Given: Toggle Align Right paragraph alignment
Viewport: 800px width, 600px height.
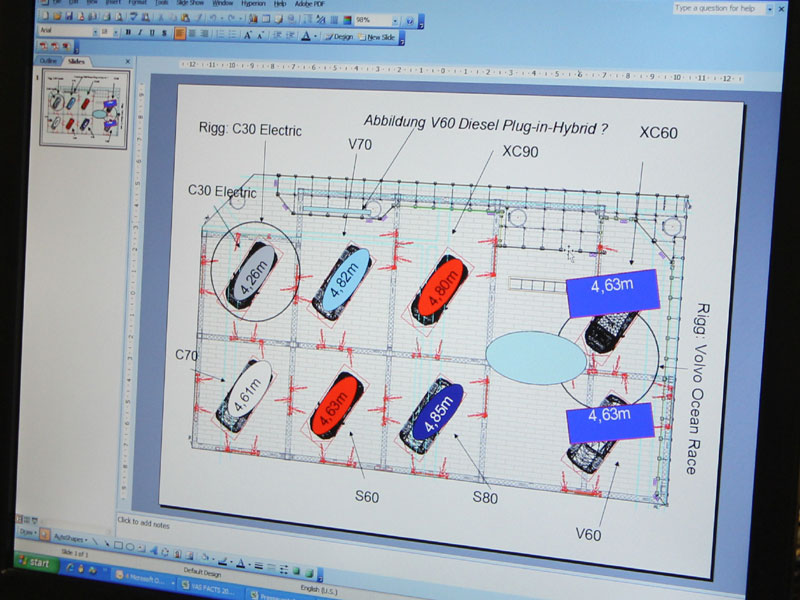Looking at the screenshot, I should coord(205,34).
